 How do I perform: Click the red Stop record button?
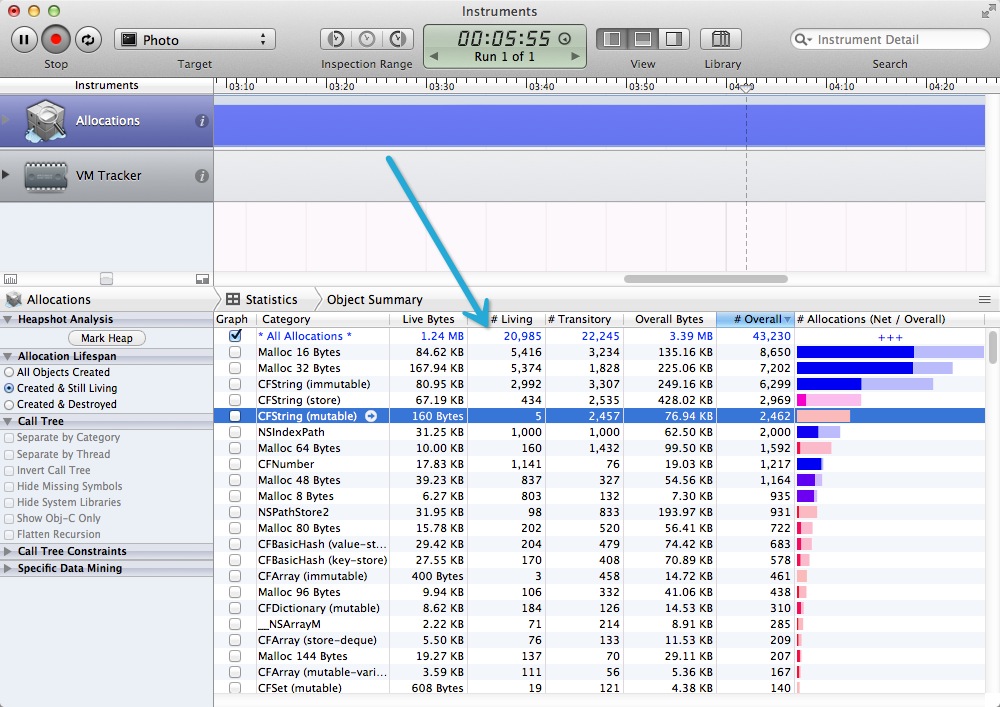[55, 40]
